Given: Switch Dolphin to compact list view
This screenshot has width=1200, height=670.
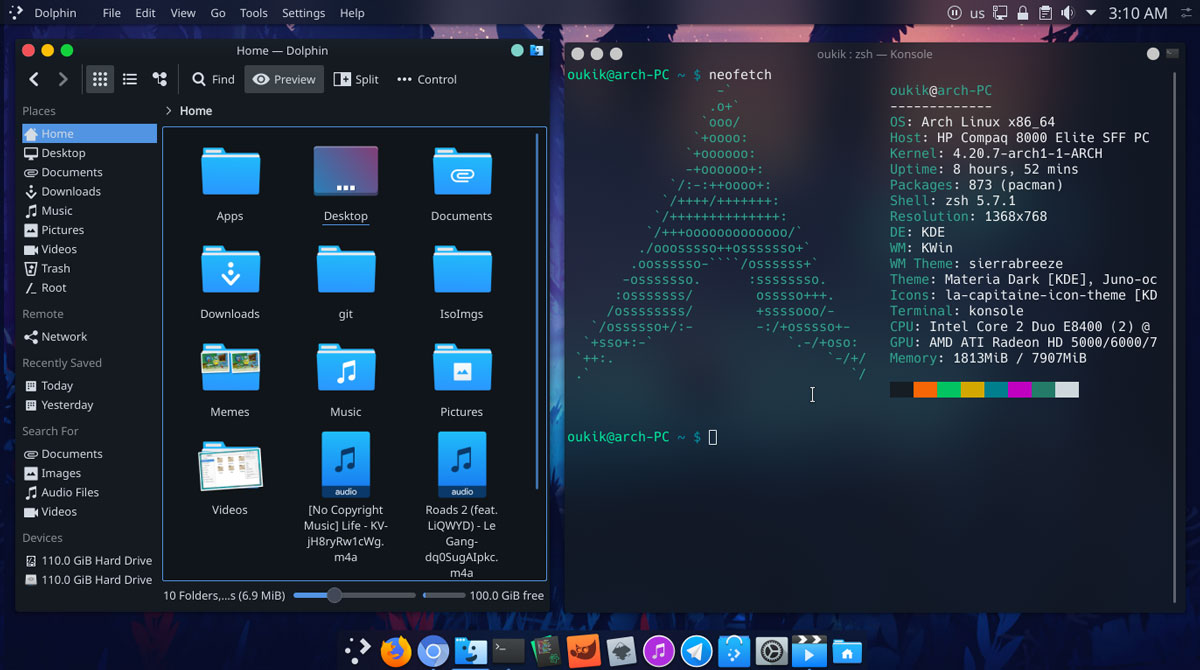Looking at the screenshot, I should point(129,79).
